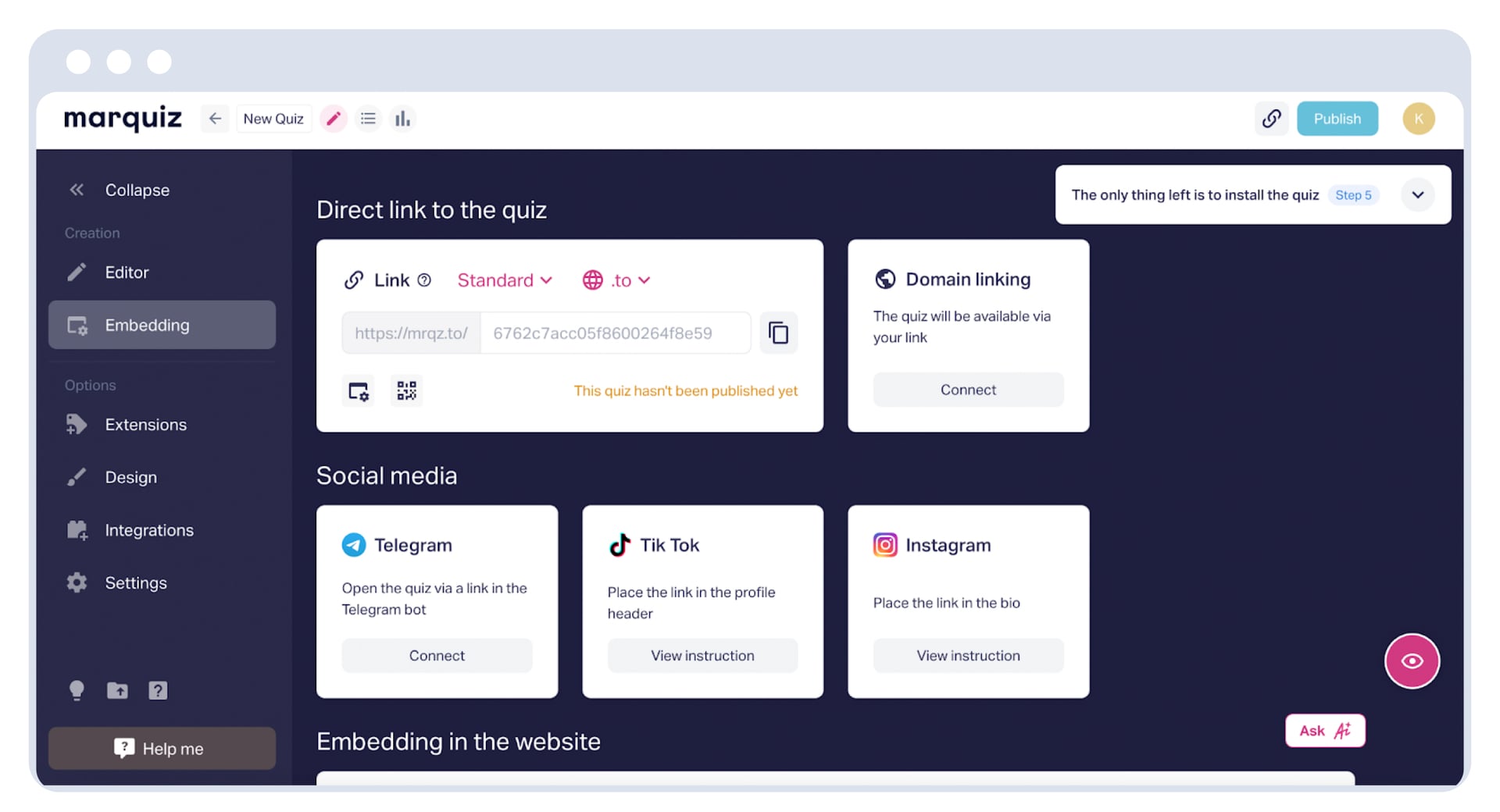The width and height of the screenshot is (1500, 812).
Task: Open Integrations in the sidebar
Action: (x=162, y=530)
